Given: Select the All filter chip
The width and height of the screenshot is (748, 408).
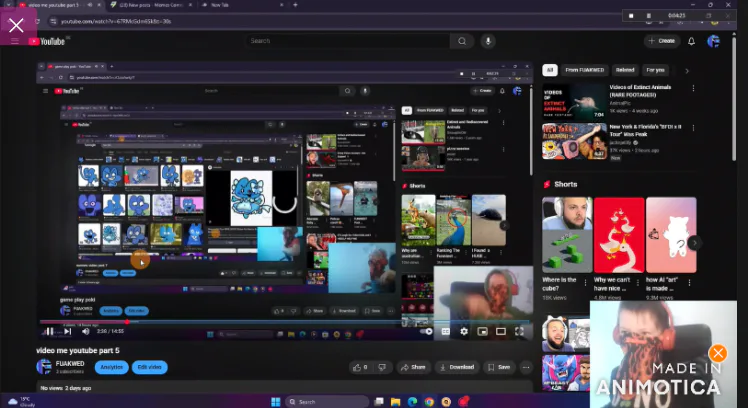Looking at the screenshot, I should 550,70.
